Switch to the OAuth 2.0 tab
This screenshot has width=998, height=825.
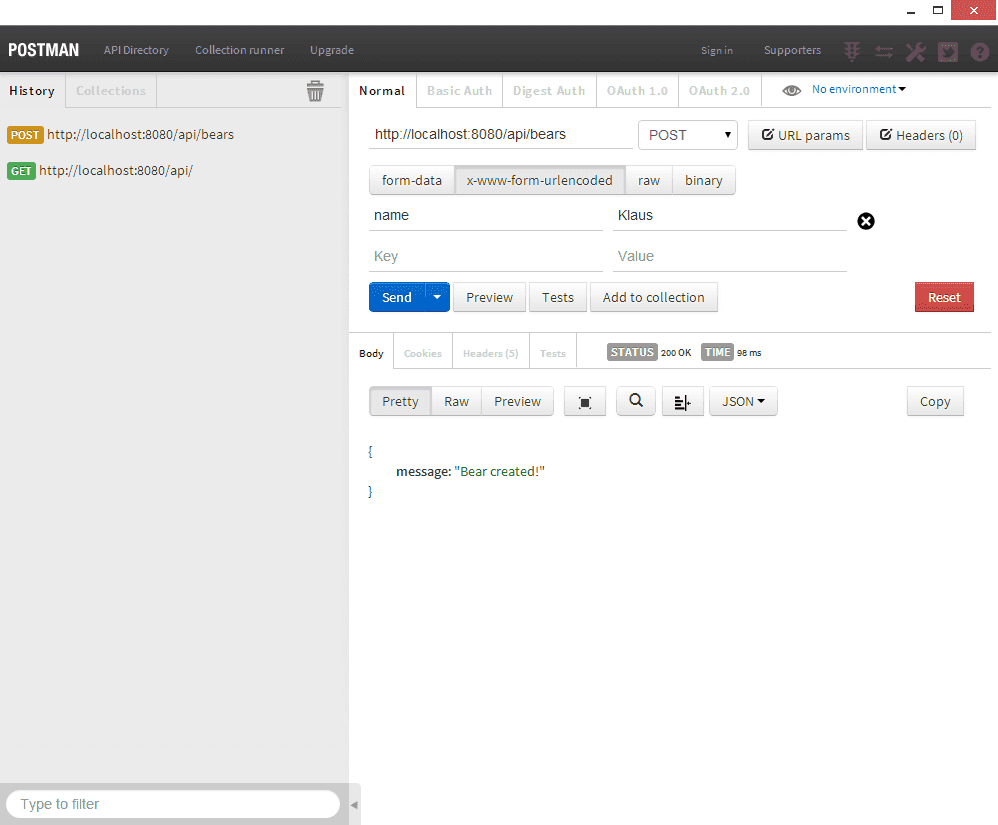pyautogui.click(x=719, y=90)
